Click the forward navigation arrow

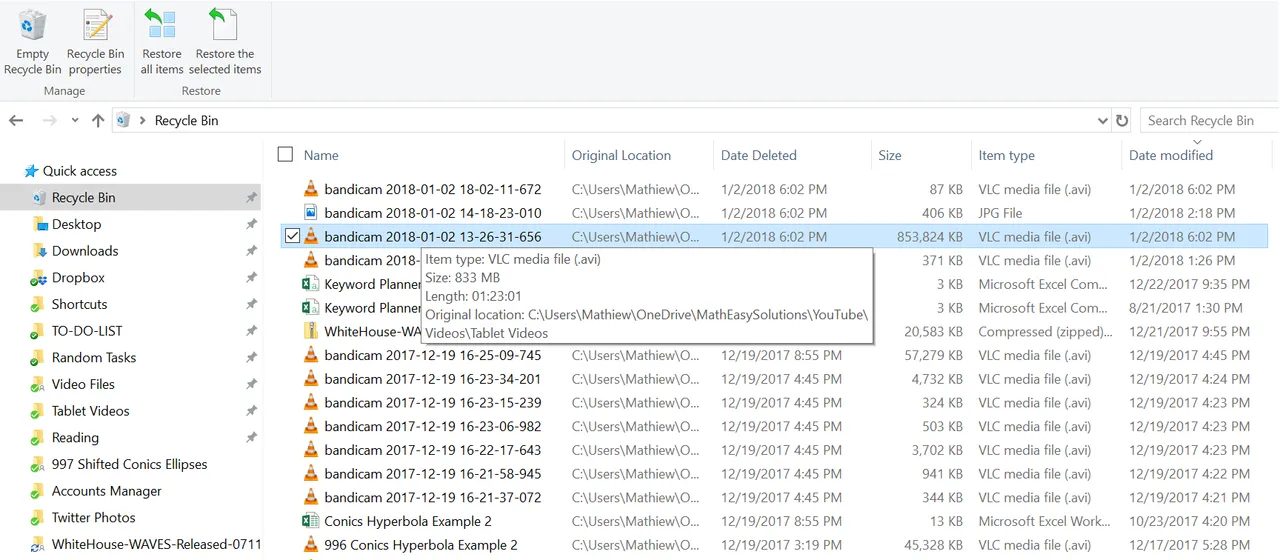tap(49, 120)
